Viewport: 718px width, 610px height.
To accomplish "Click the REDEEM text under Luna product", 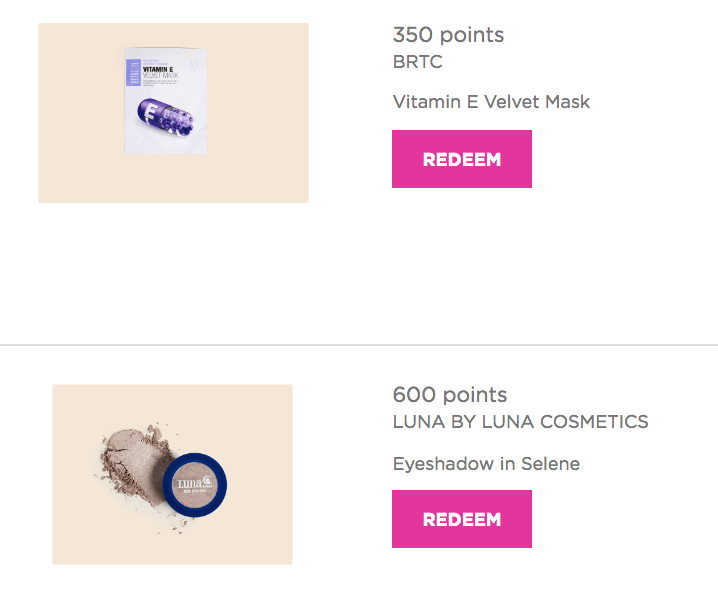I will 461,519.
